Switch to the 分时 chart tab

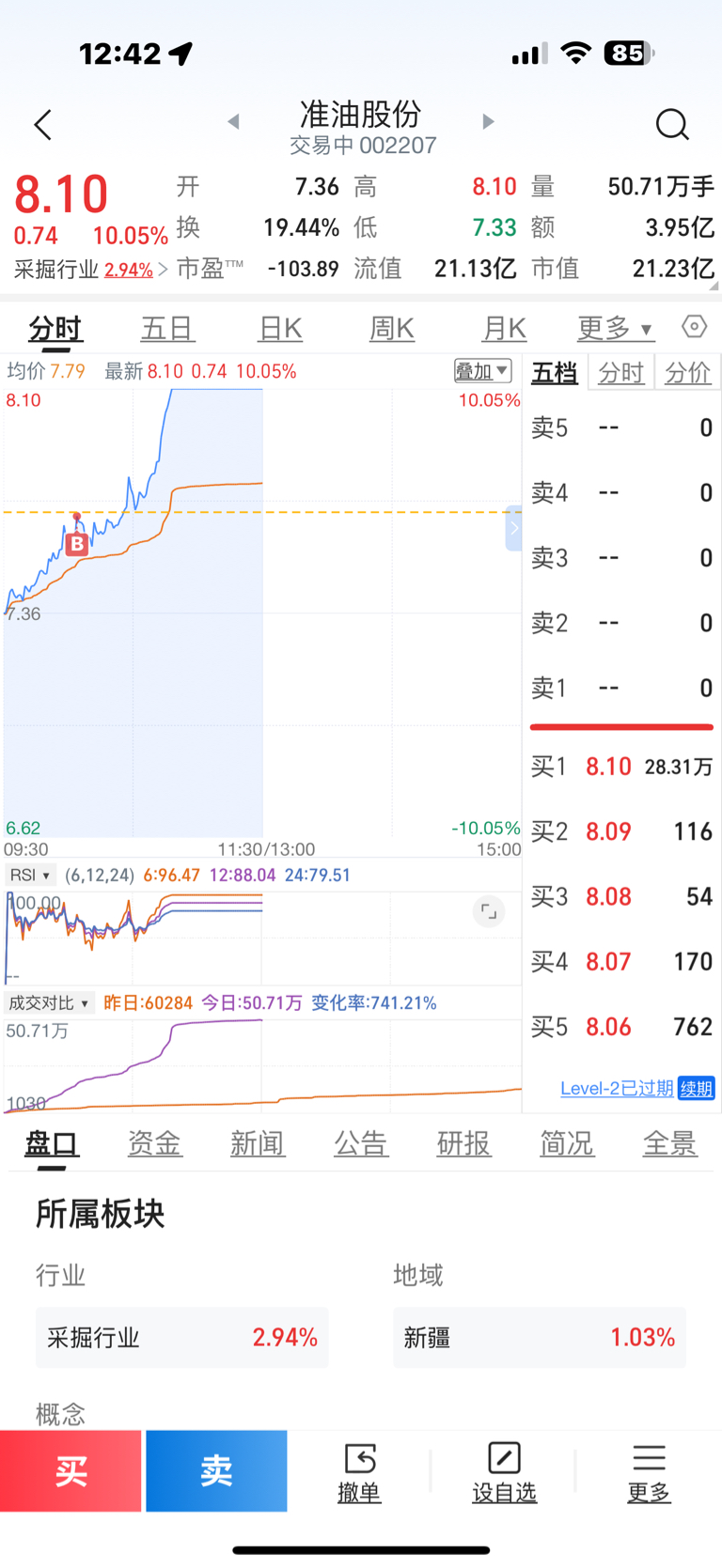pos(55,329)
